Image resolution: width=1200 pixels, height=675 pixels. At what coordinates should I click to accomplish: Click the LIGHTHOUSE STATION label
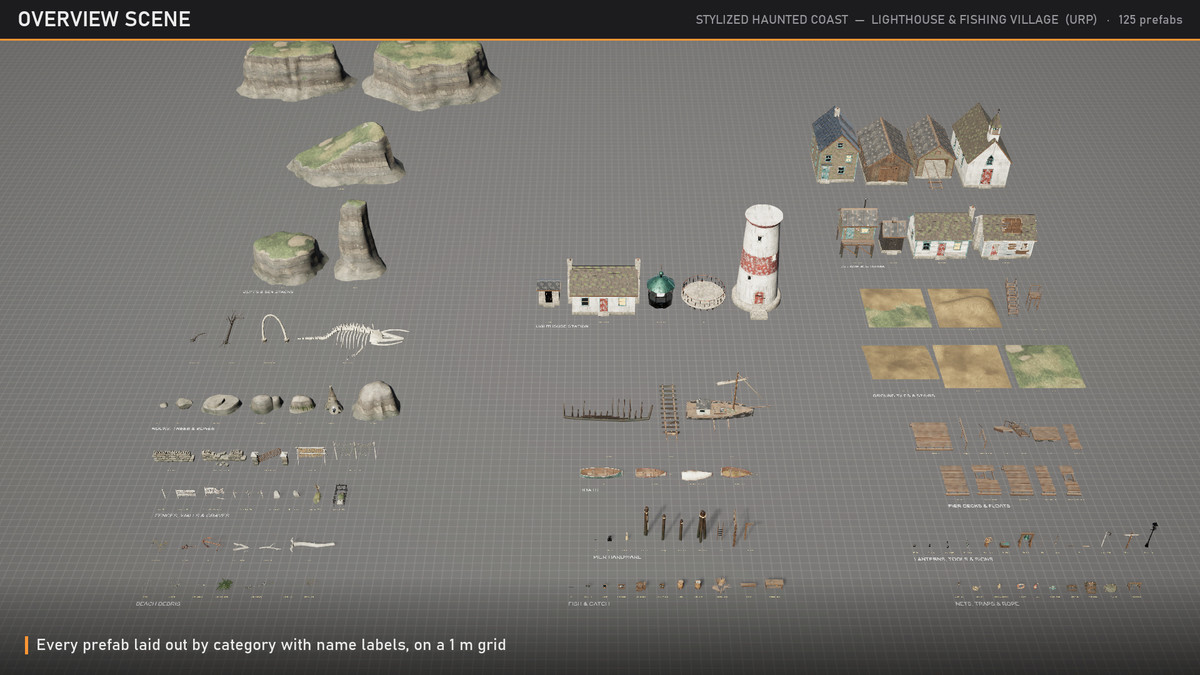[561, 326]
